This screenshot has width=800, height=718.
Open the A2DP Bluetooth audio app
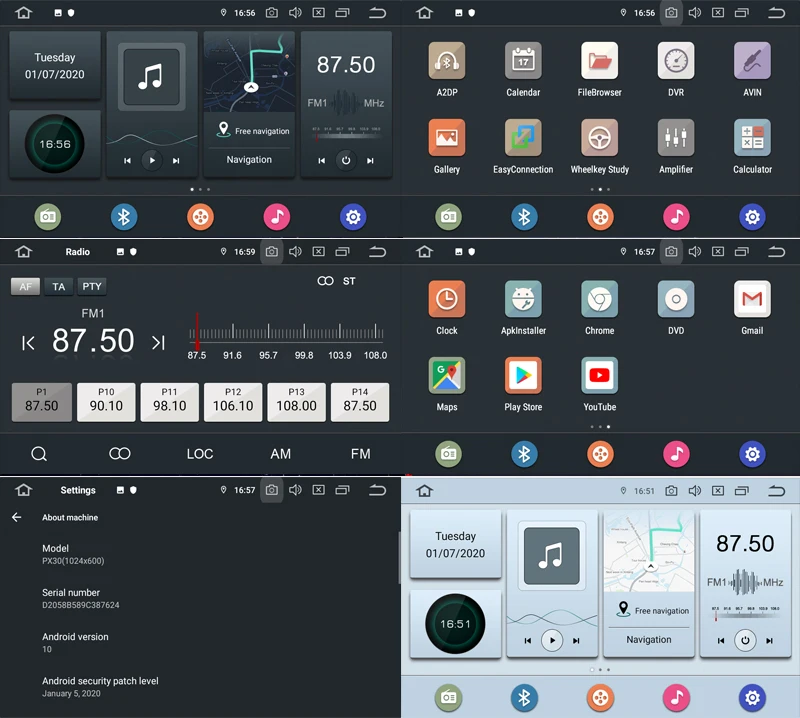[446, 62]
